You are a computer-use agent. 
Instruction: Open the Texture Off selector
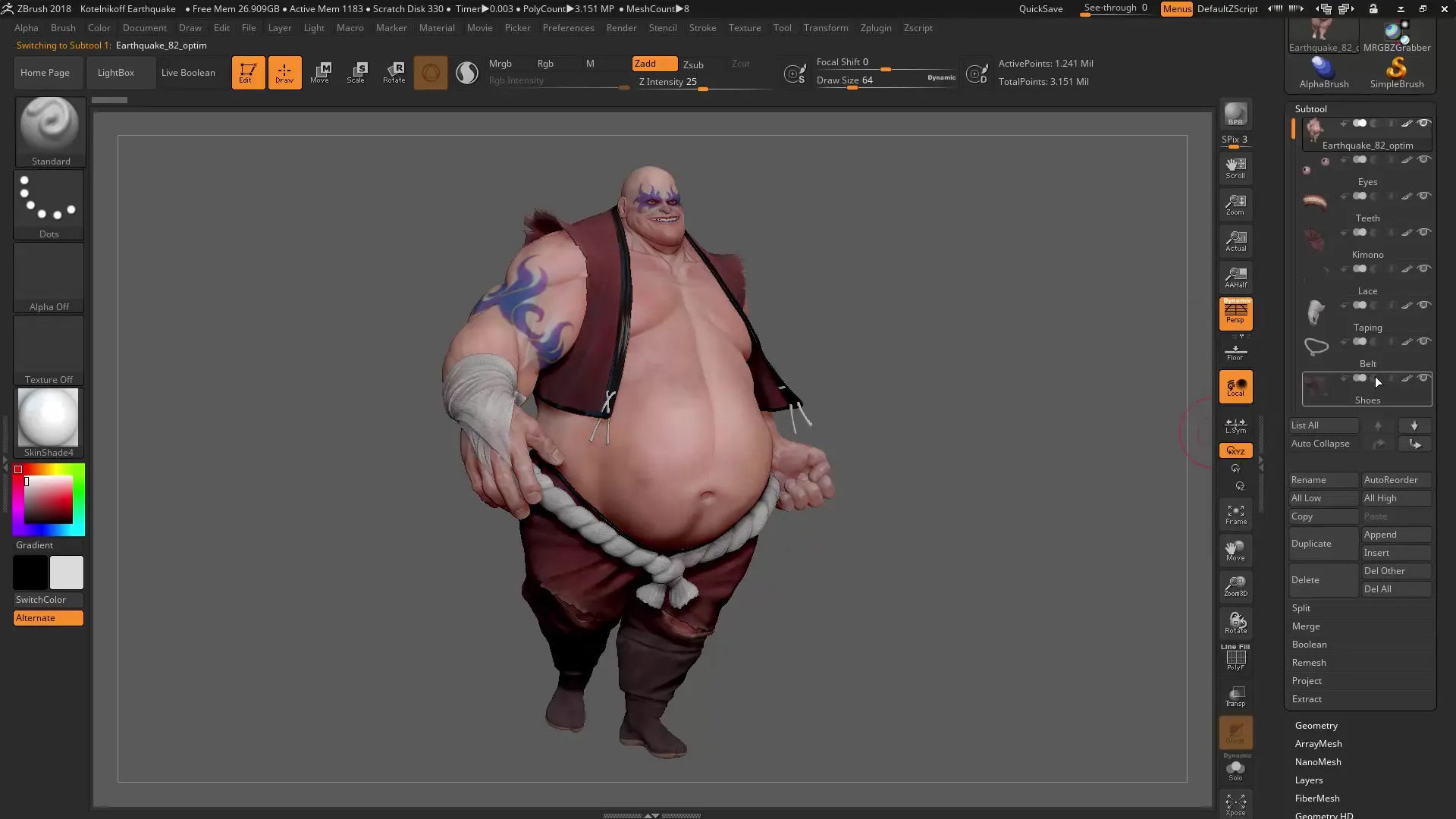pyautogui.click(x=49, y=350)
